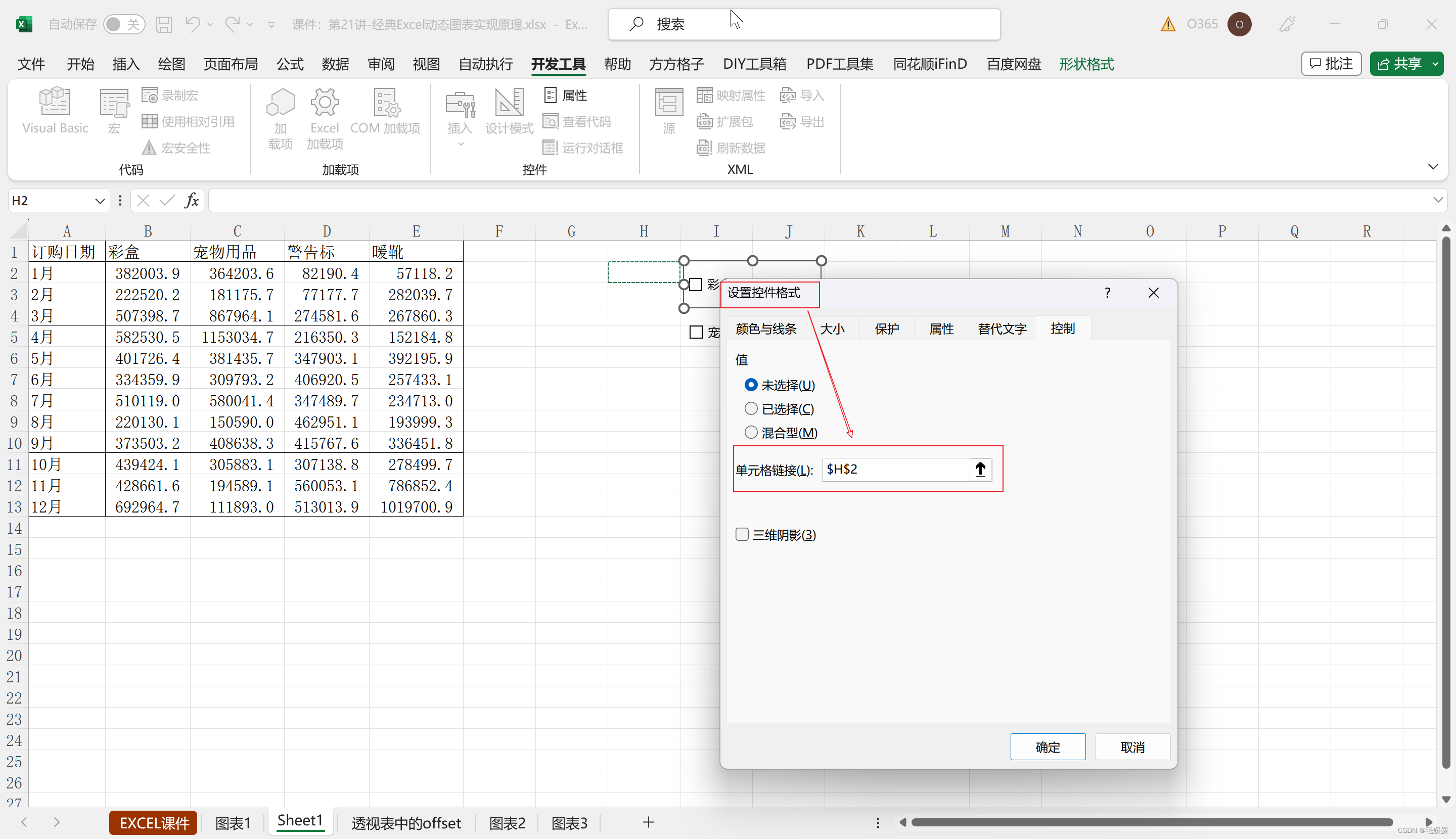Click the O365 account avatar
Image resolution: width=1456 pixels, height=839 pixels.
pos(1239,24)
